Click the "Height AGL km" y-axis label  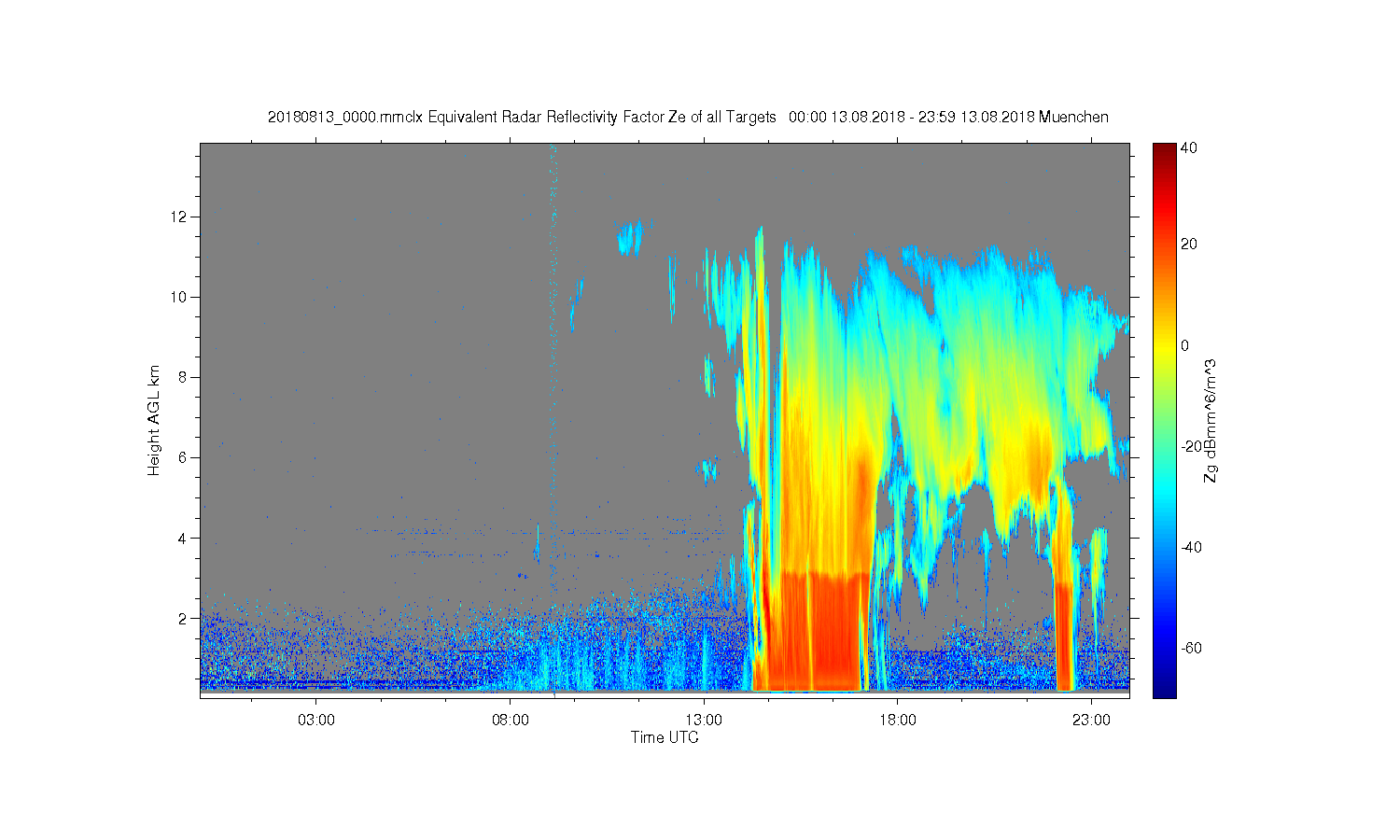pos(154,420)
